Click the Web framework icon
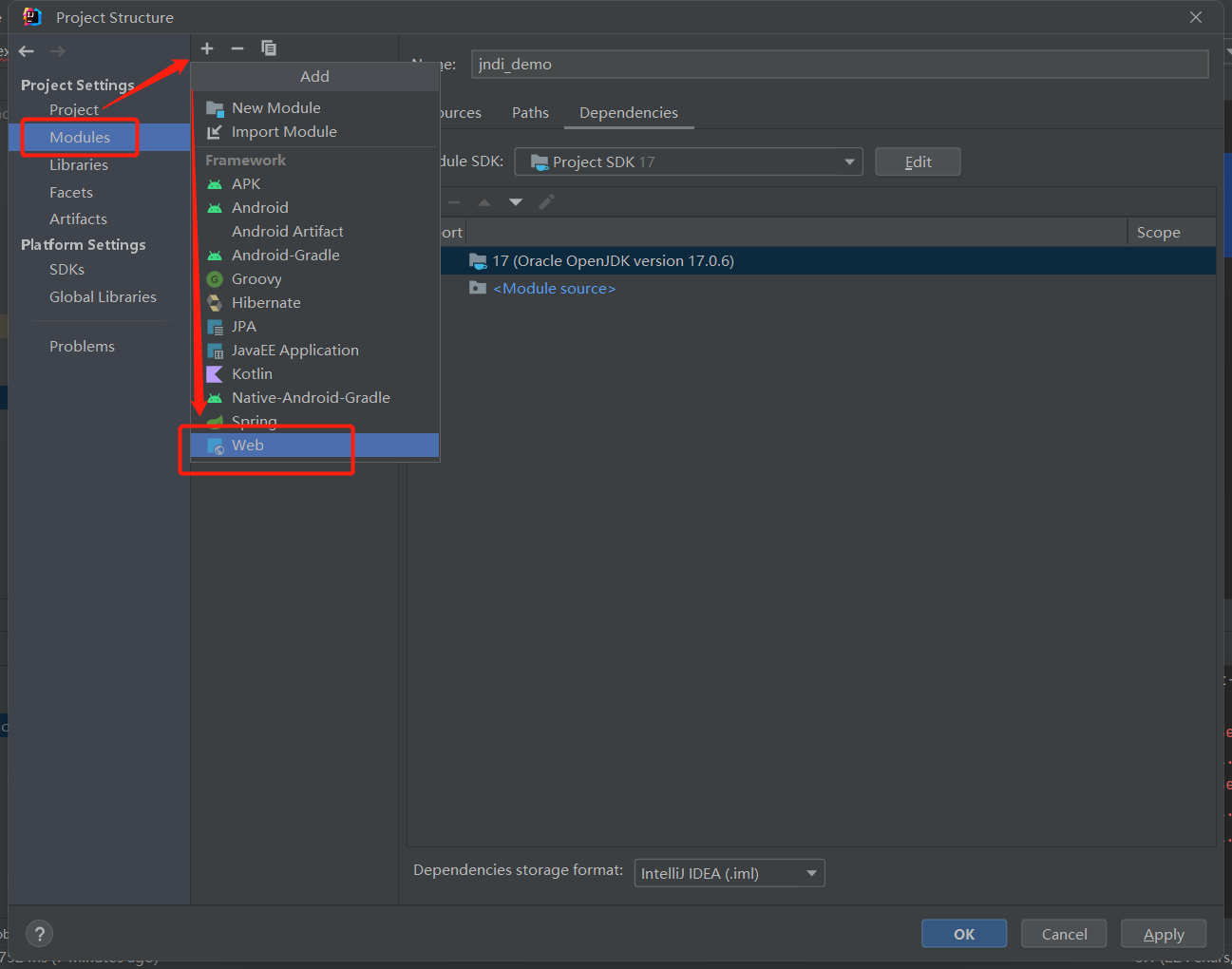 (x=216, y=446)
